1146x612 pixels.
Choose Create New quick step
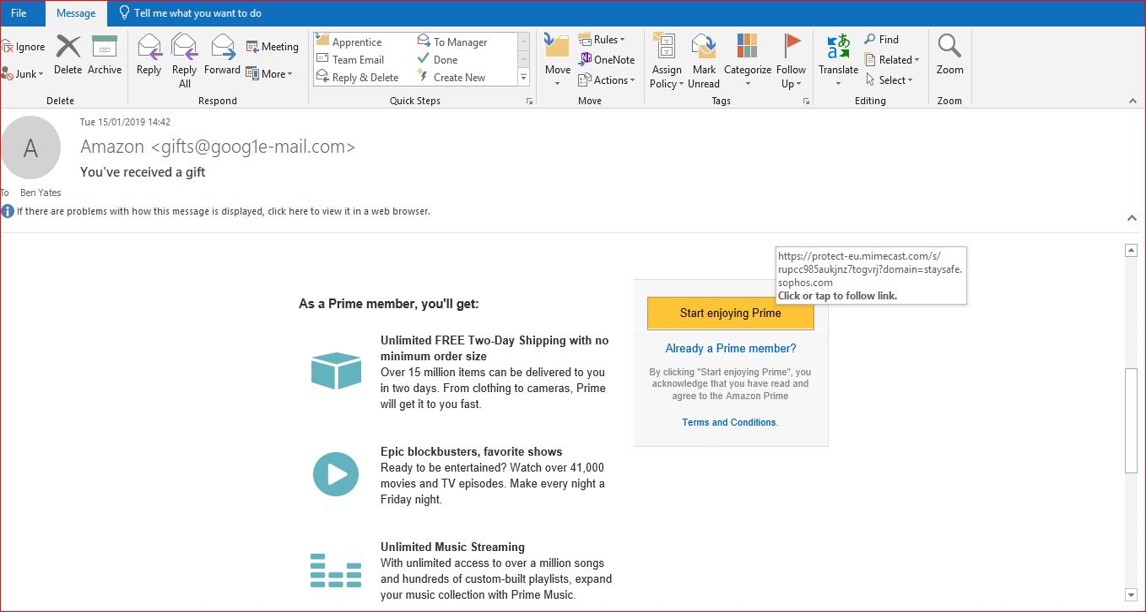(x=451, y=78)
